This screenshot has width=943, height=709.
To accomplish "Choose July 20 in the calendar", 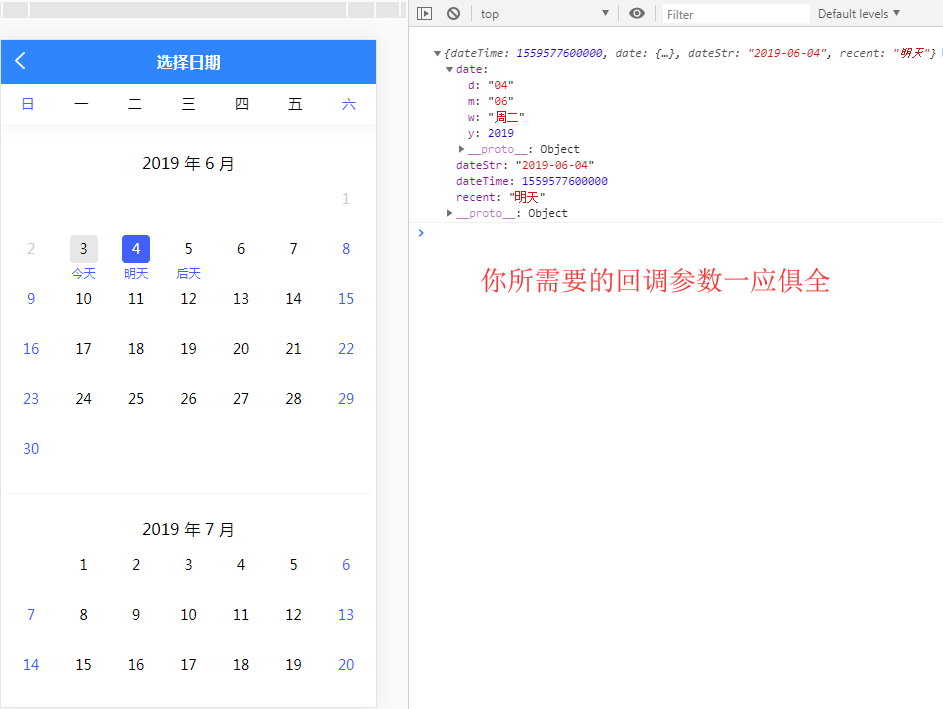I will (x=346, y=665).
